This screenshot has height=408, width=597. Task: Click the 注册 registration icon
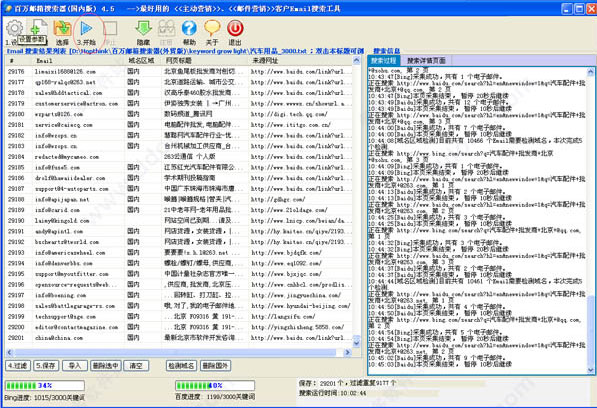point(166,29)
